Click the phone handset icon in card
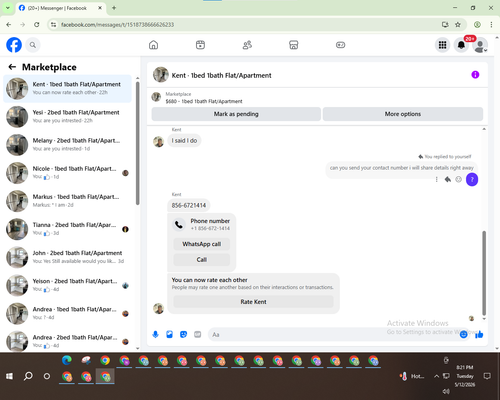 (179, 225)
